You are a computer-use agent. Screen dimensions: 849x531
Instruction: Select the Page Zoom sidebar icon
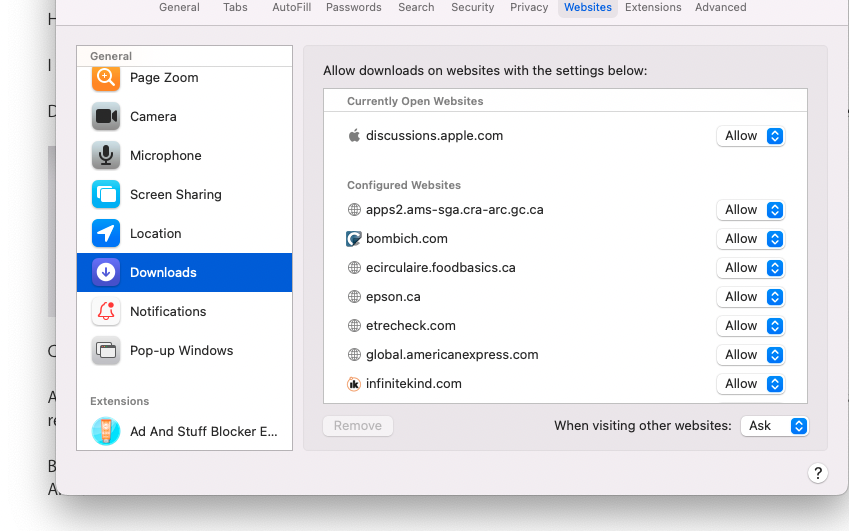[x=106, y=78]
